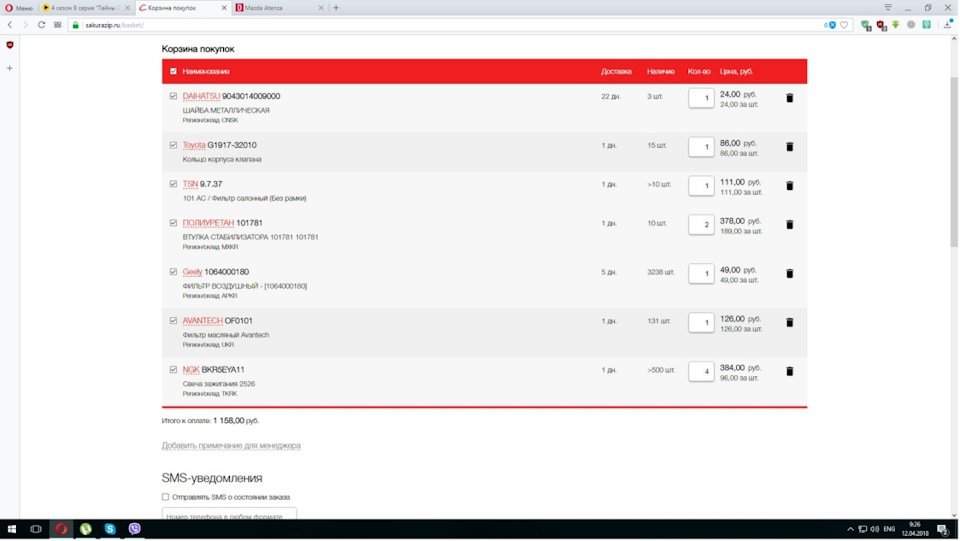Remove the AVANTECH OF0101 oil filter
The image size is (960, 541).
790,323
